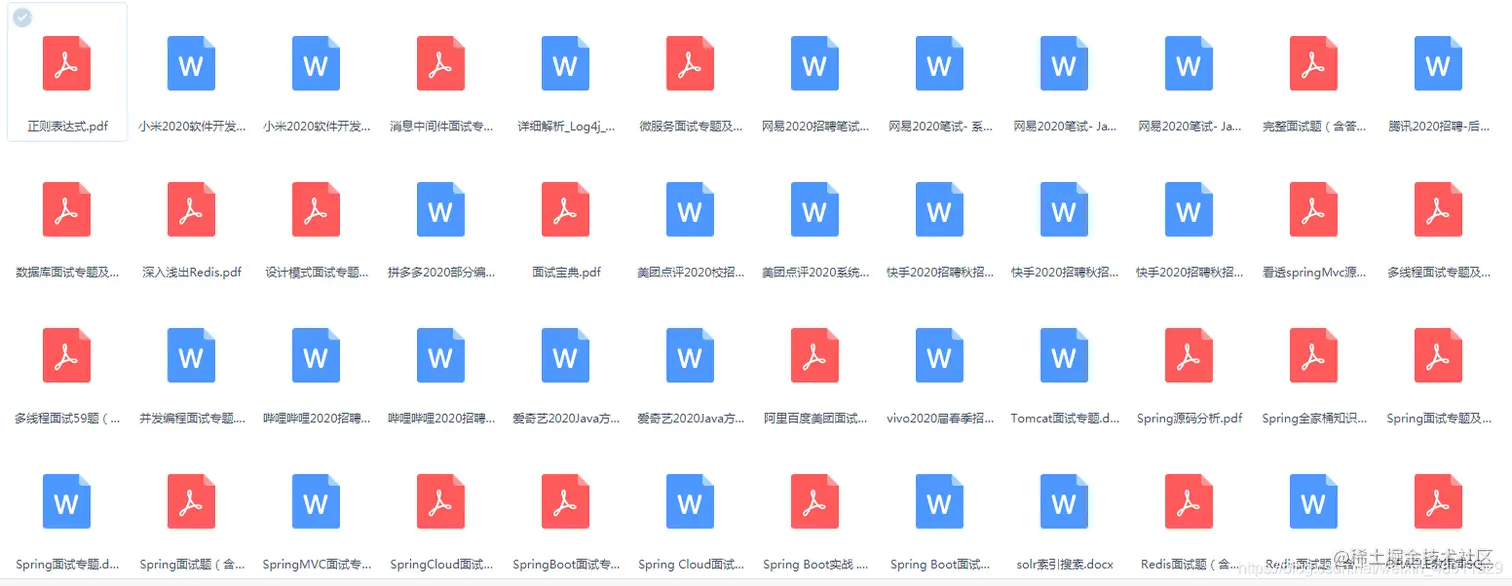Open the SpringCloud面试 PDF icon
Screen dimensions: 1512x586
click(x=440, y=501)
